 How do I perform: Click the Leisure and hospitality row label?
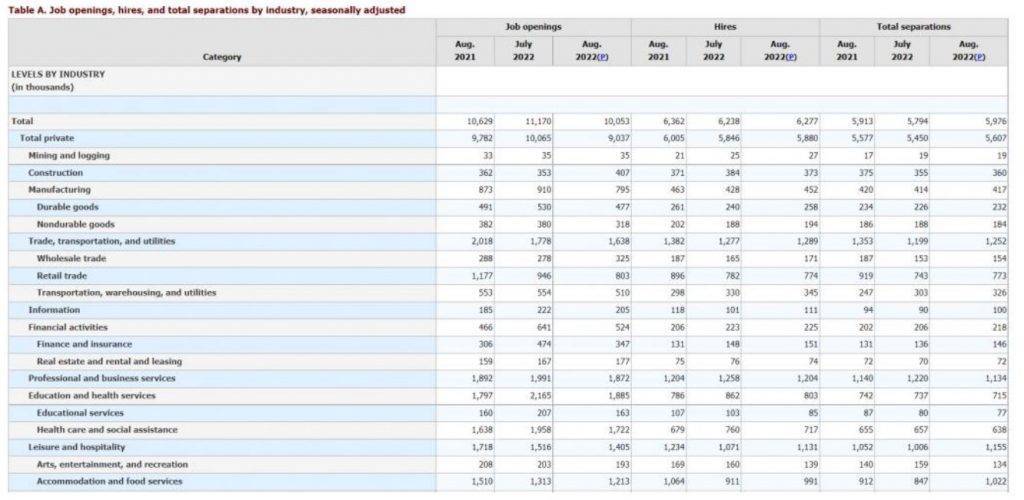tap(77, 447)
